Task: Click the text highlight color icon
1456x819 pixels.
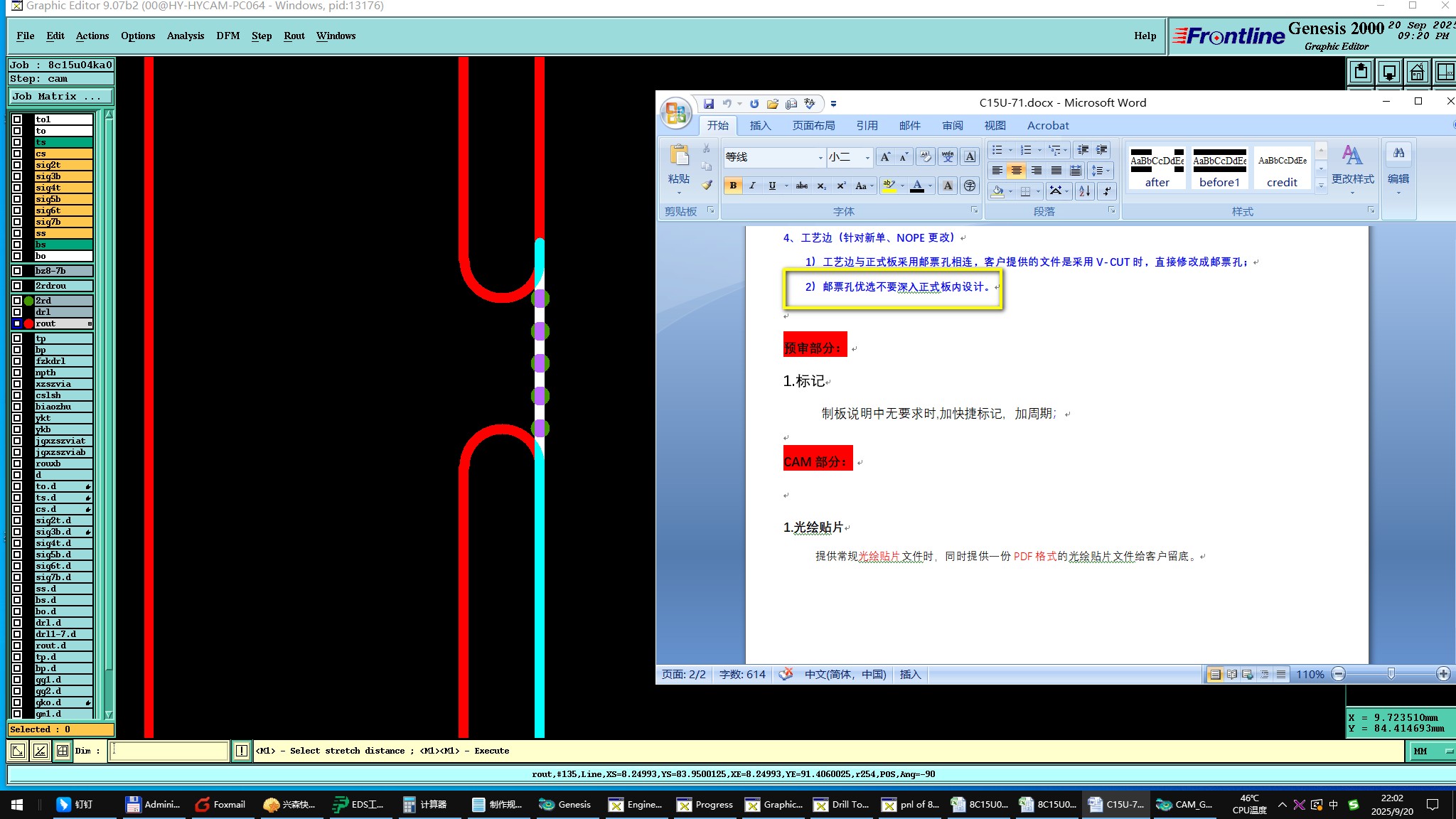Action: pos(889,186)
